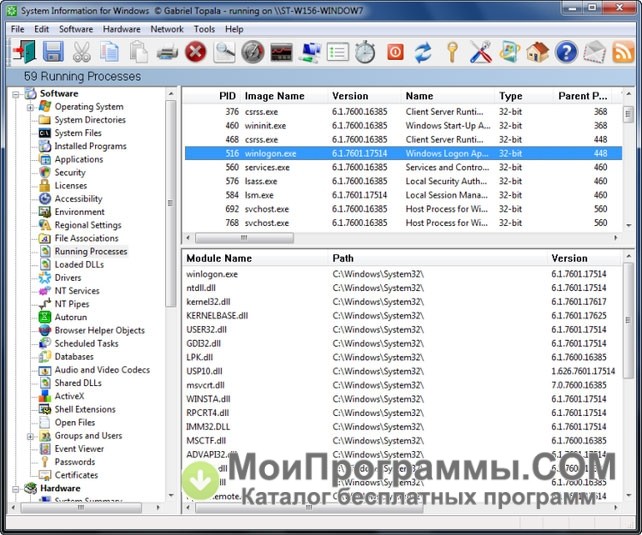Viewport: 642px width, 535px height.
Task: Open the Edit menu
Action: coord(41,29)
